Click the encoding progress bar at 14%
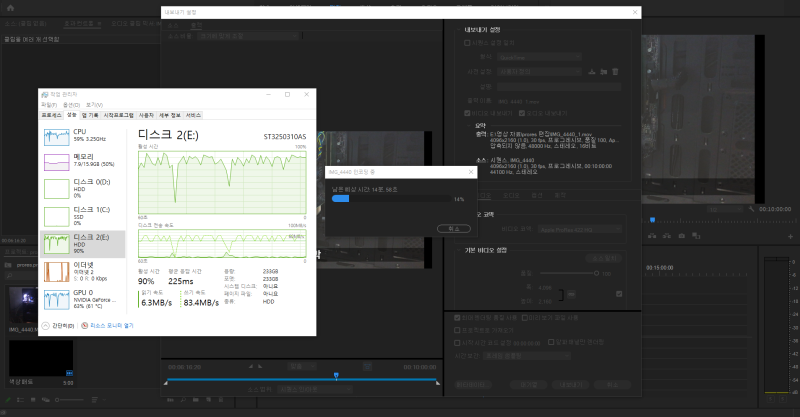This screenshot has height=417, width=800. click(x=391, y=199)
